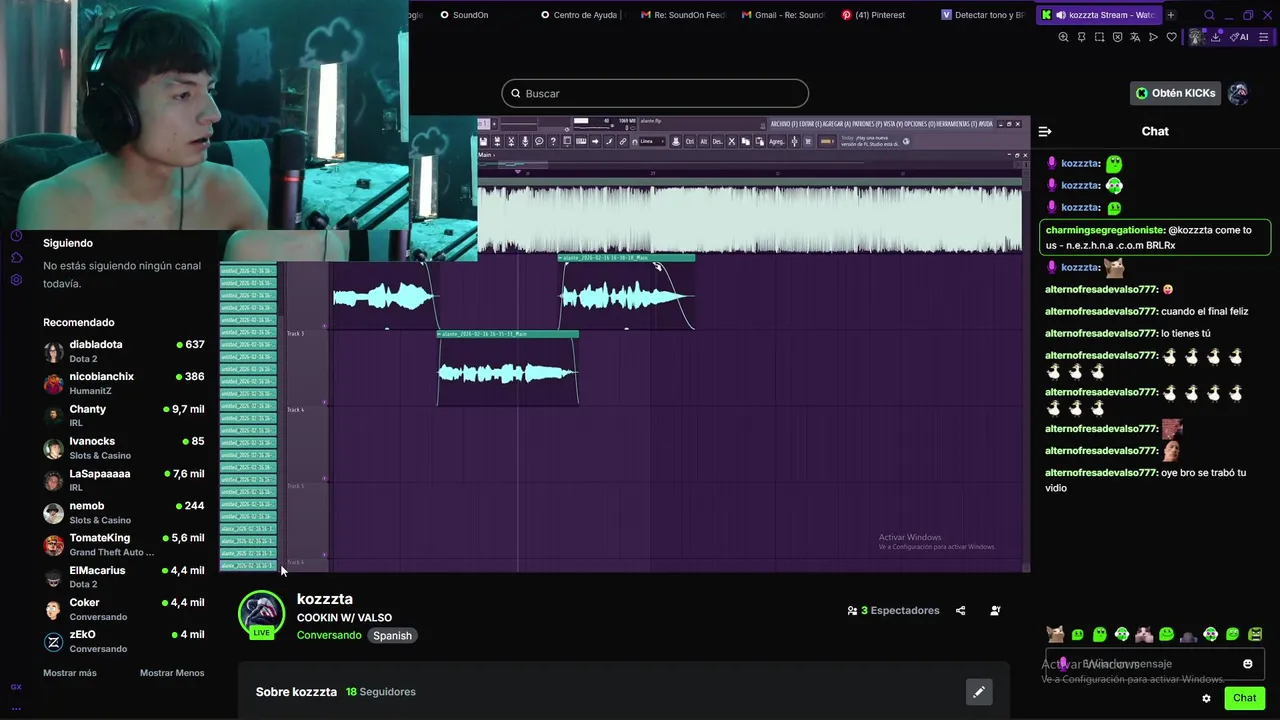Viewport: 1280px width, 720px height.
Task: Click the sidebar gear settings icon
Action: pyautogui.click(x=16, y=280)
